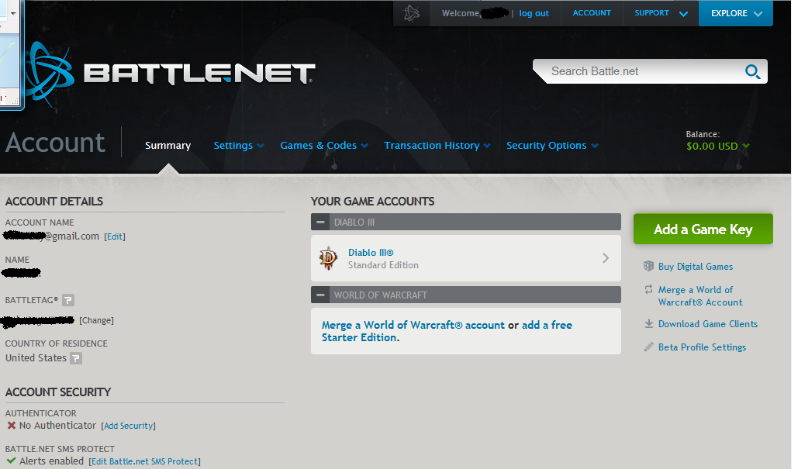The image size is (792, 469).
Task: Click the Account page heading
Action: pyautogui.click(x=55, y=142)
